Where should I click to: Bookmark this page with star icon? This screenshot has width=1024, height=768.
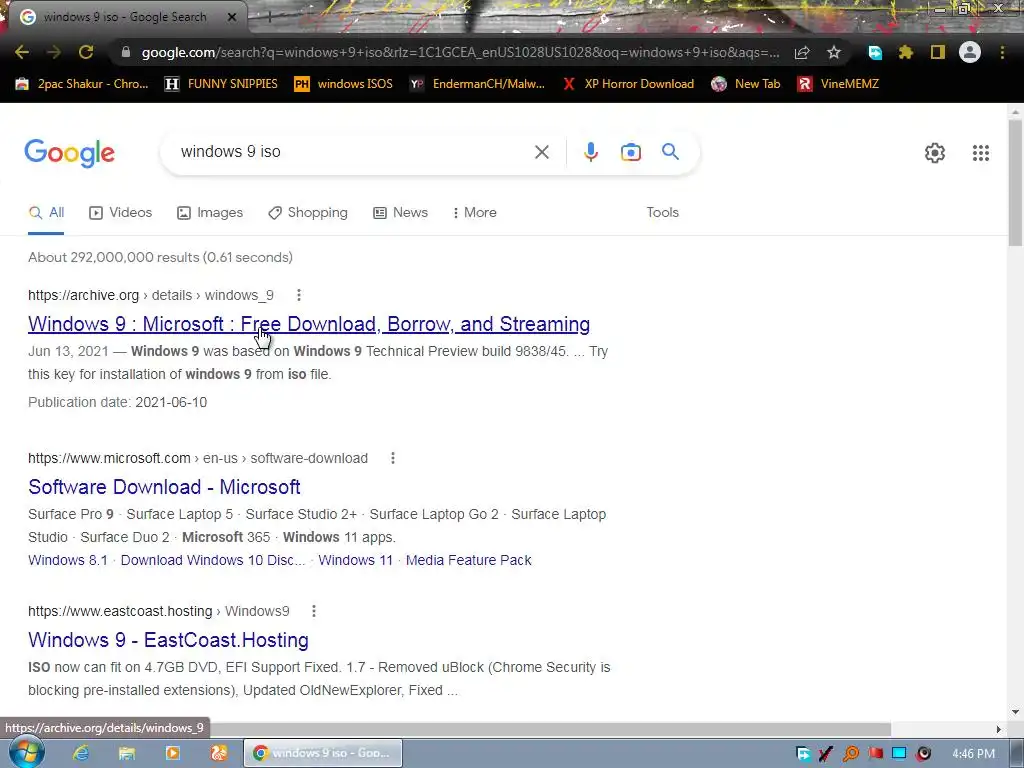pyautogui.click(x=834, y=52)
